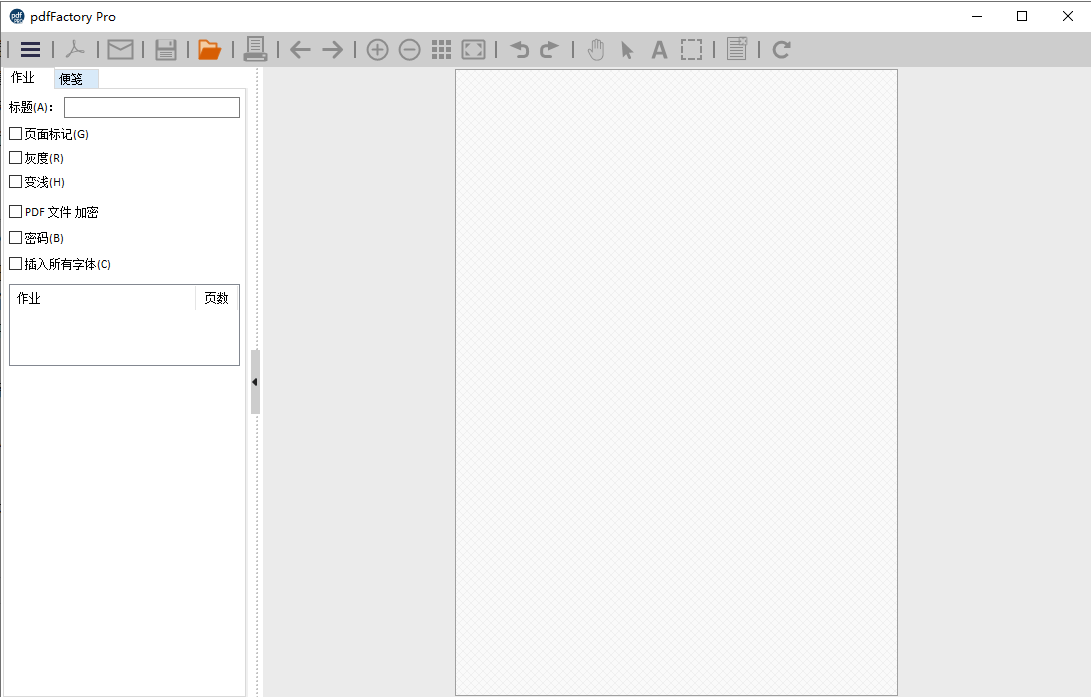Toggle the 灰度(R) grayscale checkbox
Image resolution: width=1091 pixels, height=697 pixels.
16,158
